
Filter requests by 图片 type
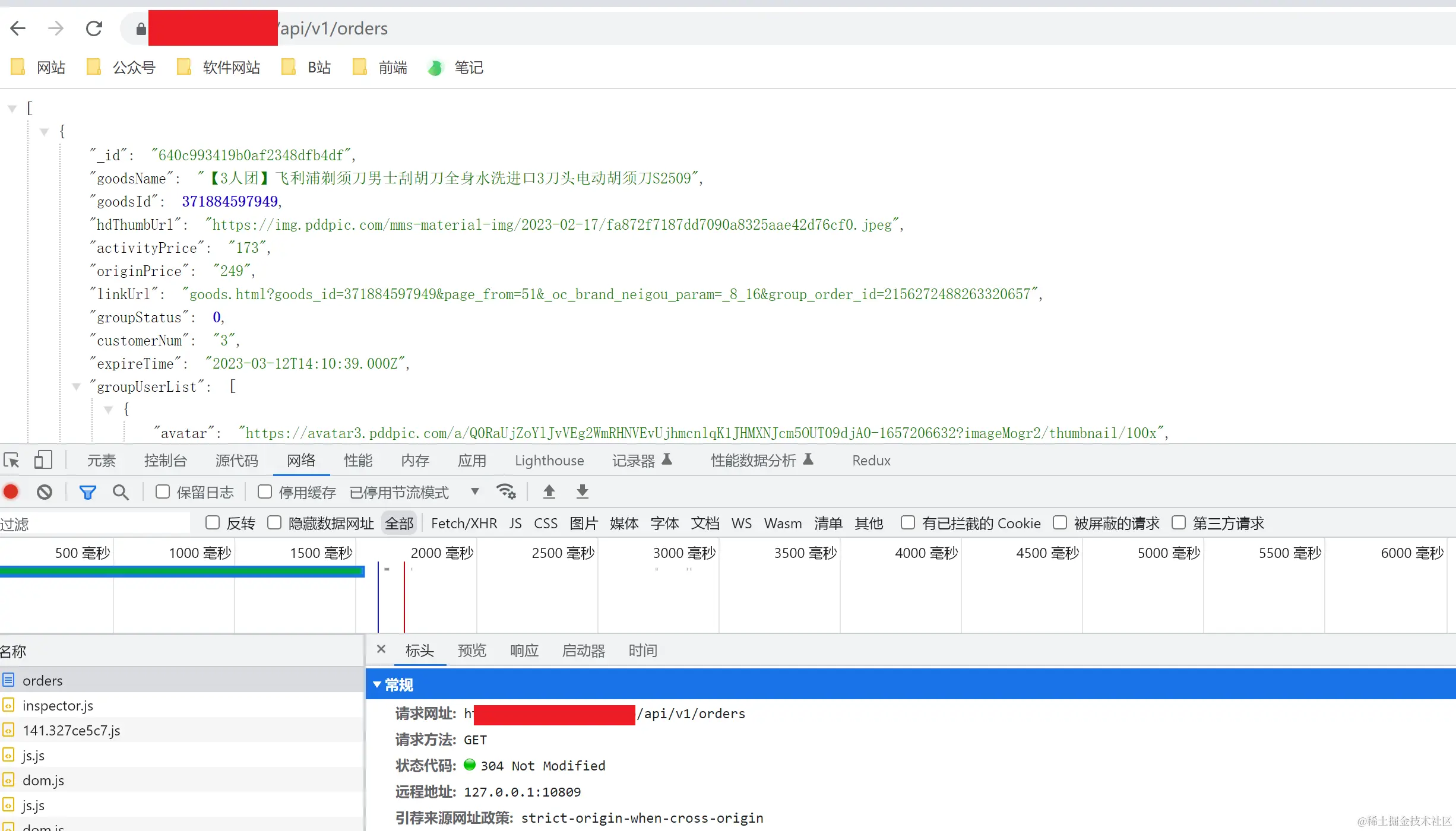tap(584, 523)
